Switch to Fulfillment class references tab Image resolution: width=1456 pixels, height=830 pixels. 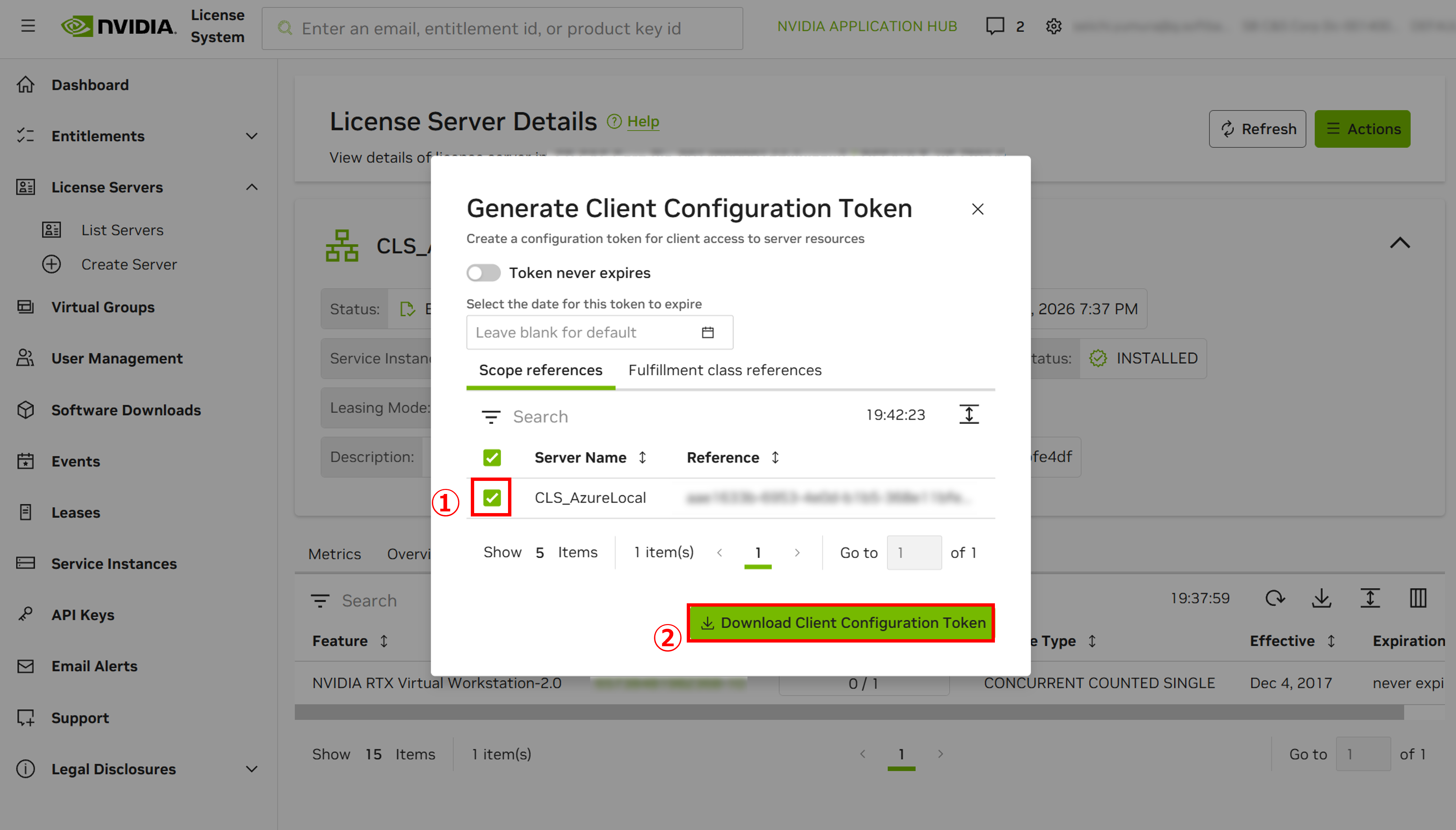pos(725,371)
